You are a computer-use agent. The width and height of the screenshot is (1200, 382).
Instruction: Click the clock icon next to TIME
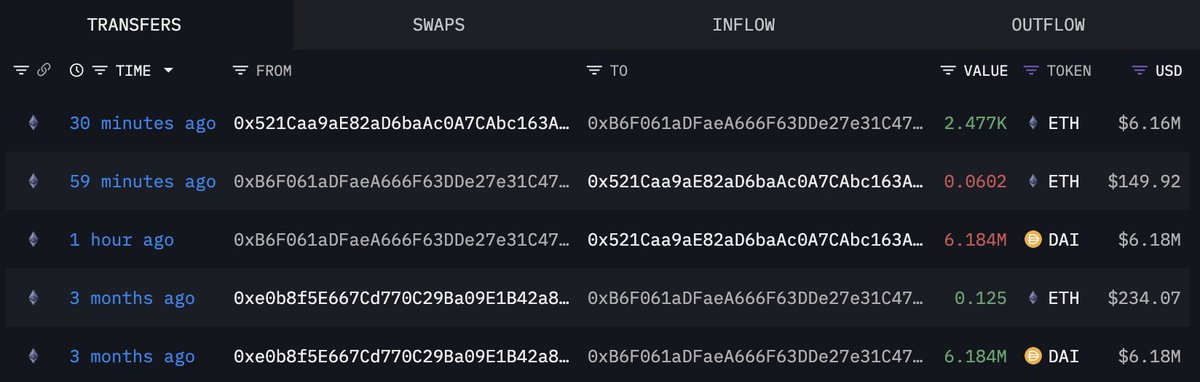76,71
